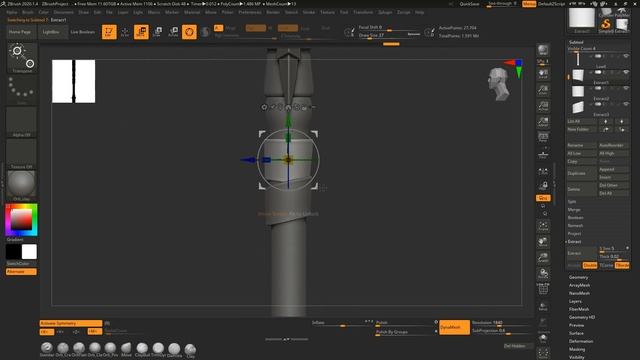Adjust the Draw Size slider
Image resolution: width=640 pixels, height=360 pixels.
click(389, 36)
